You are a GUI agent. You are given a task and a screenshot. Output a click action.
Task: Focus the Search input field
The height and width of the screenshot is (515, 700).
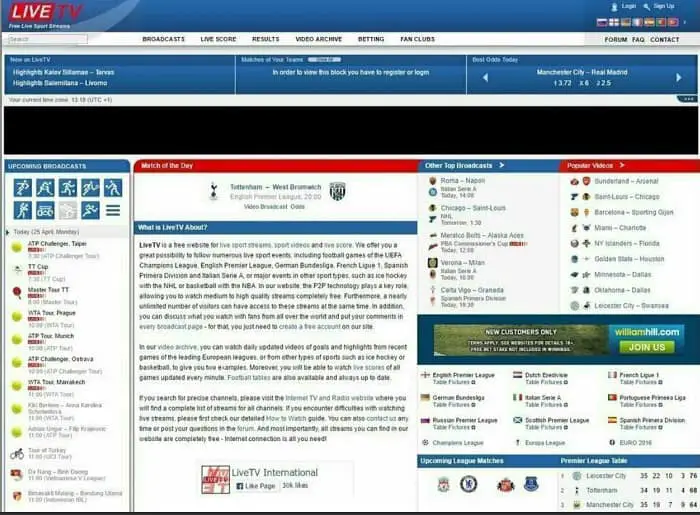[x=48, y=39]
